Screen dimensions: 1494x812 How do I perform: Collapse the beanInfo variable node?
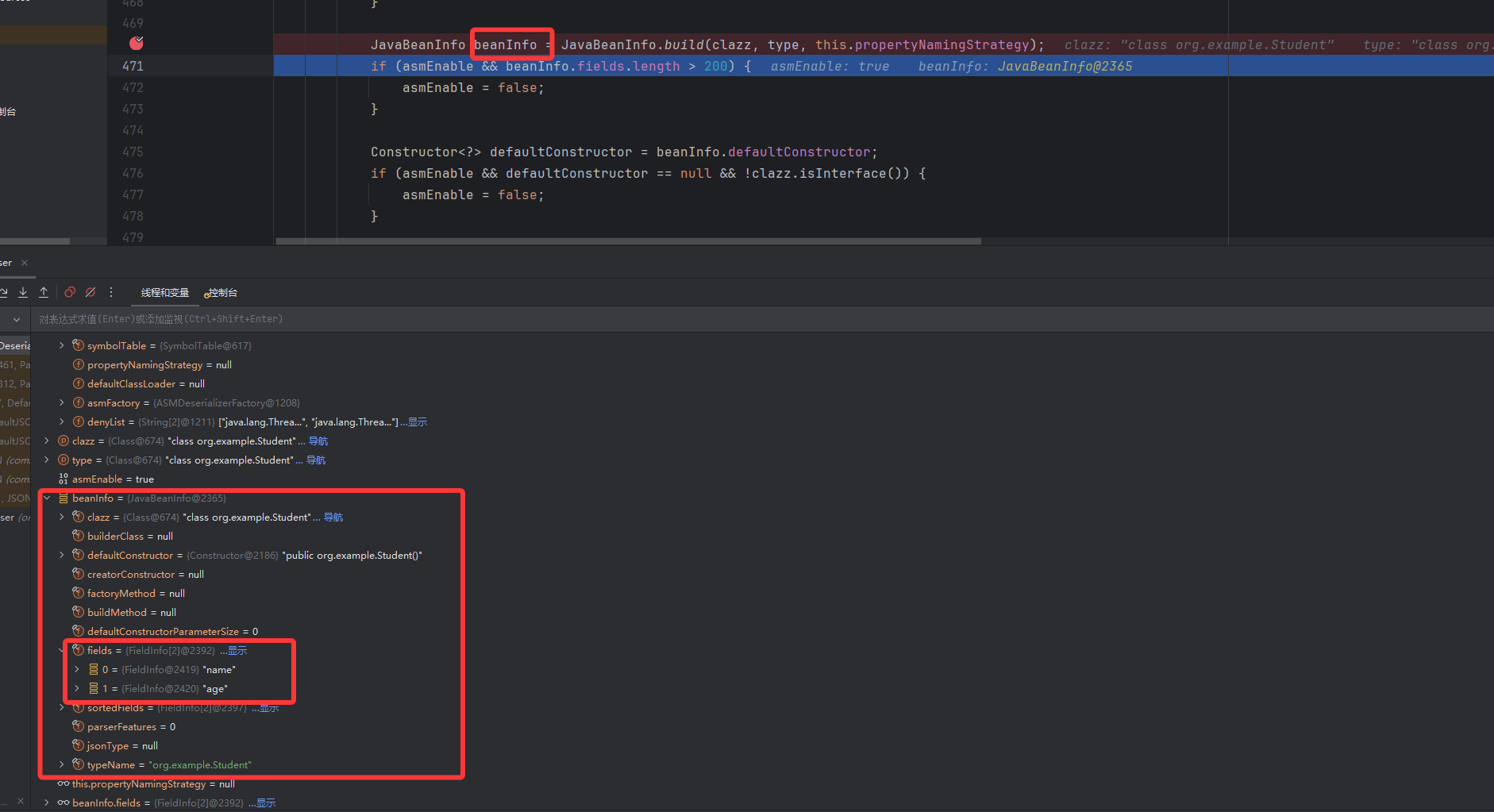click(x=47, y=498)
